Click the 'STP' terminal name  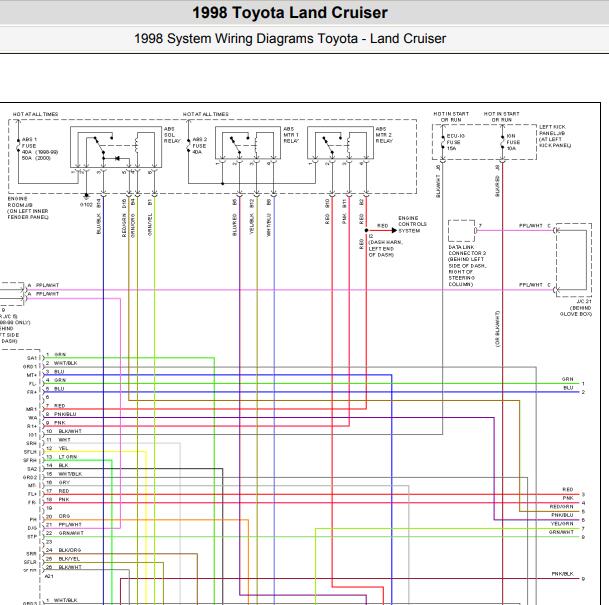[x=32, y=537]
